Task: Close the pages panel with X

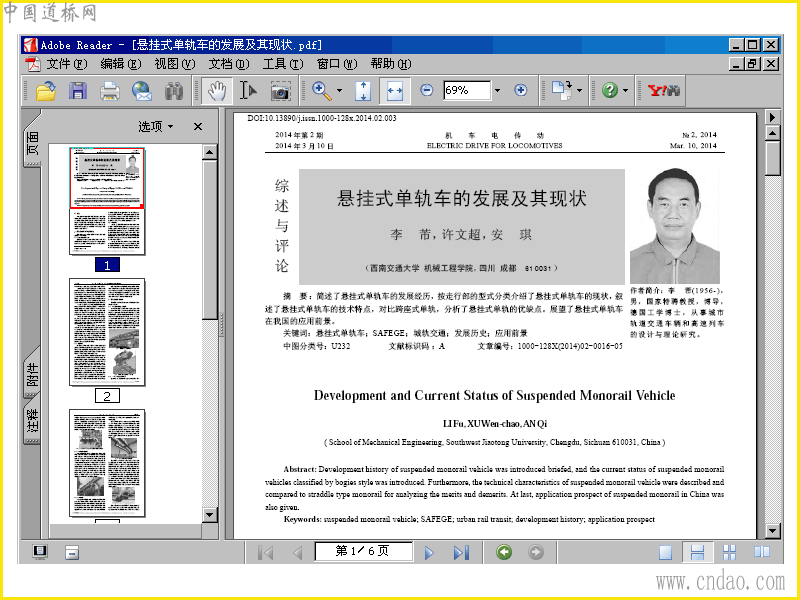Action: click(x=198, y=126)
